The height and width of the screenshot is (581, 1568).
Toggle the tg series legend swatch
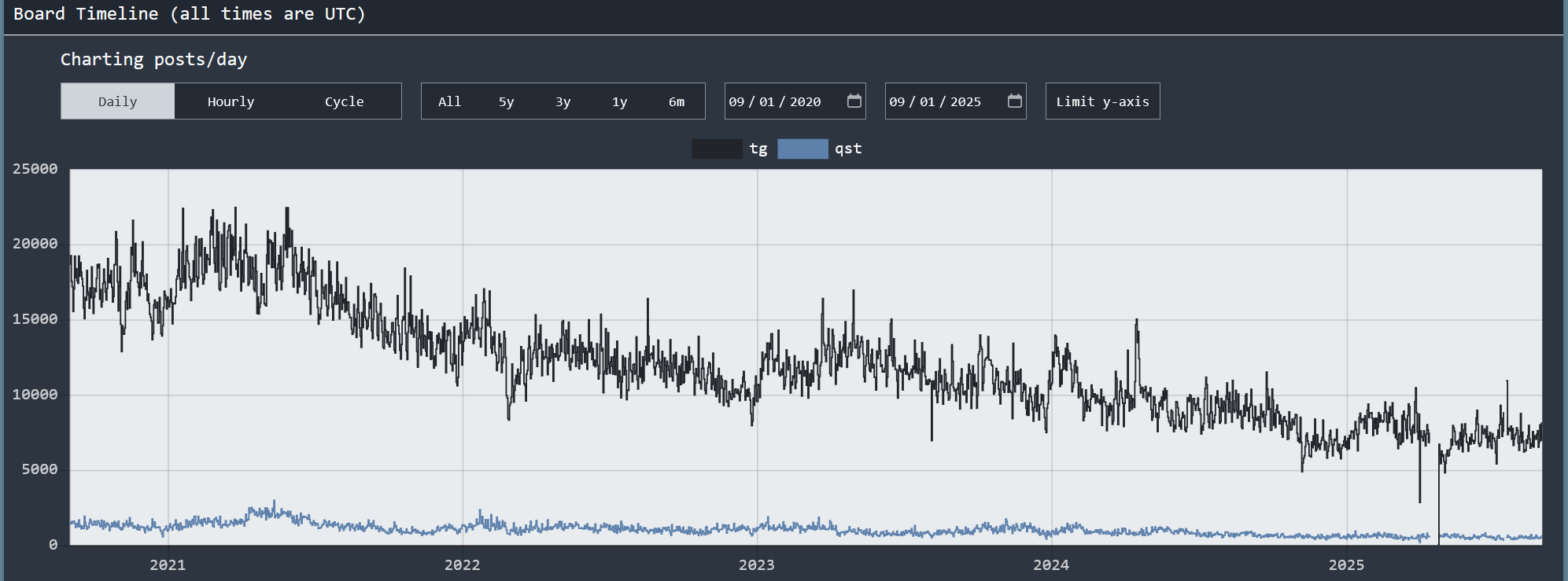click(717, 149)
